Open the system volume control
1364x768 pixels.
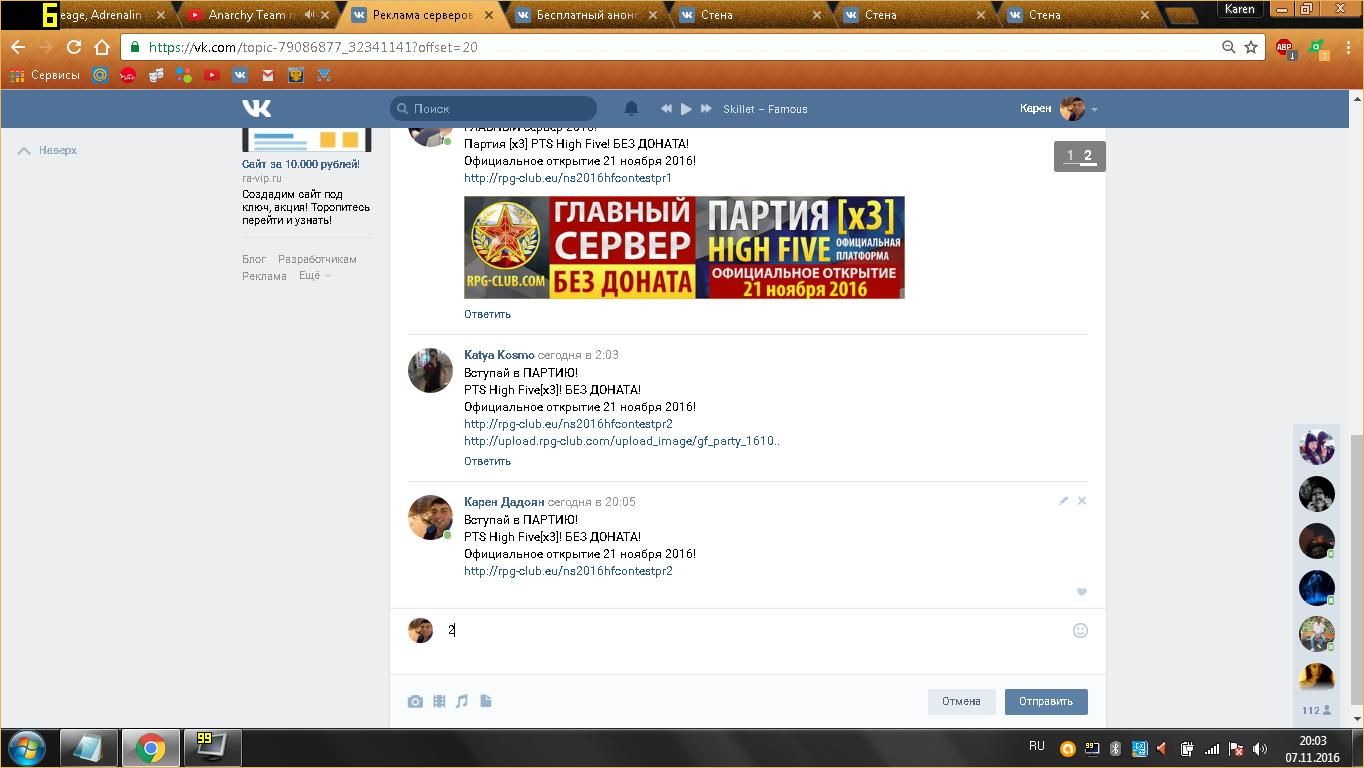coord(1260,749)
